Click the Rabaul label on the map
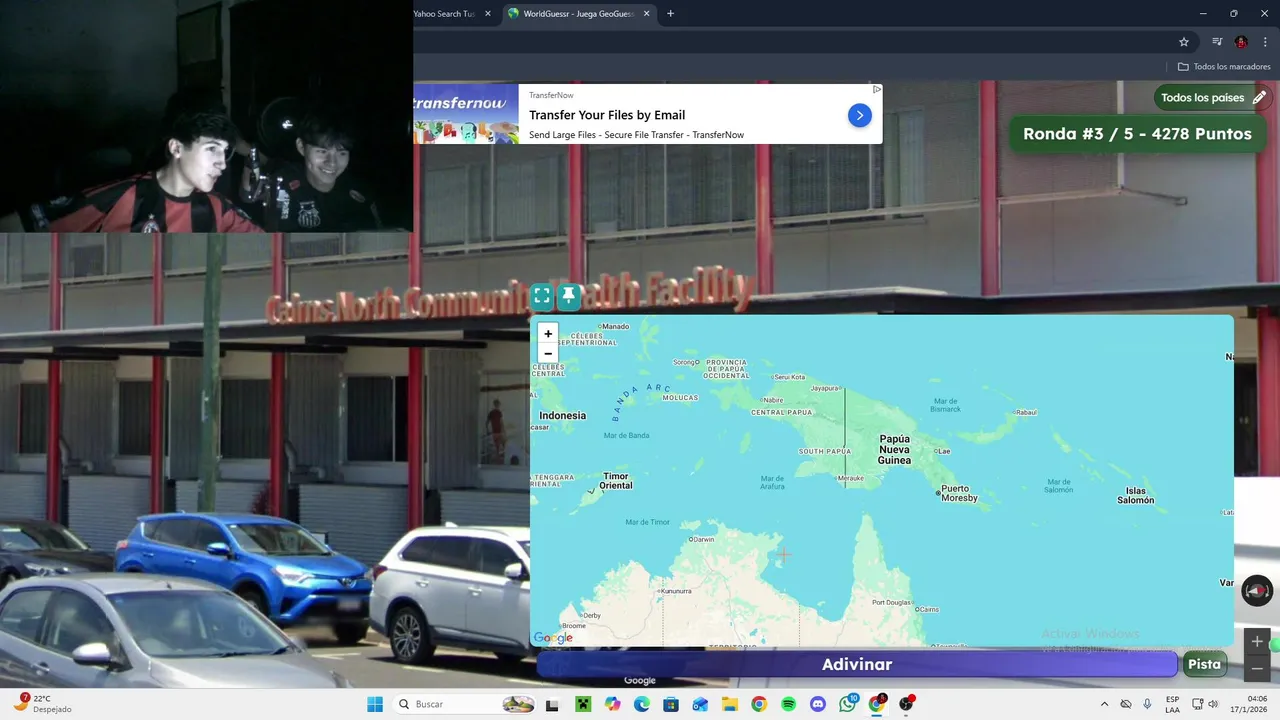 click(1027, 412)
